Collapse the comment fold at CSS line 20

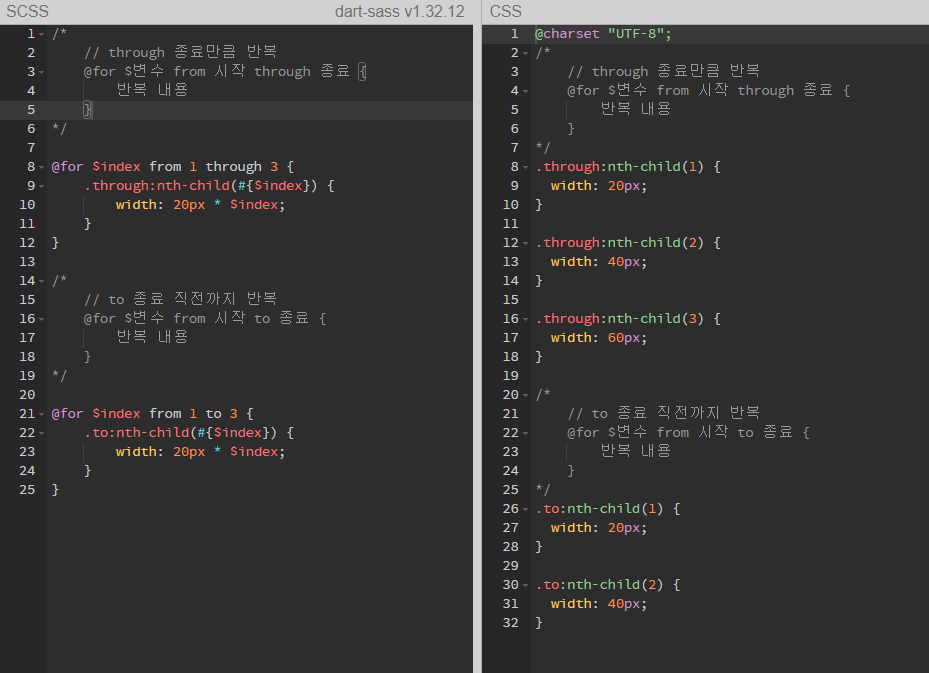click(x=526, y=396)
